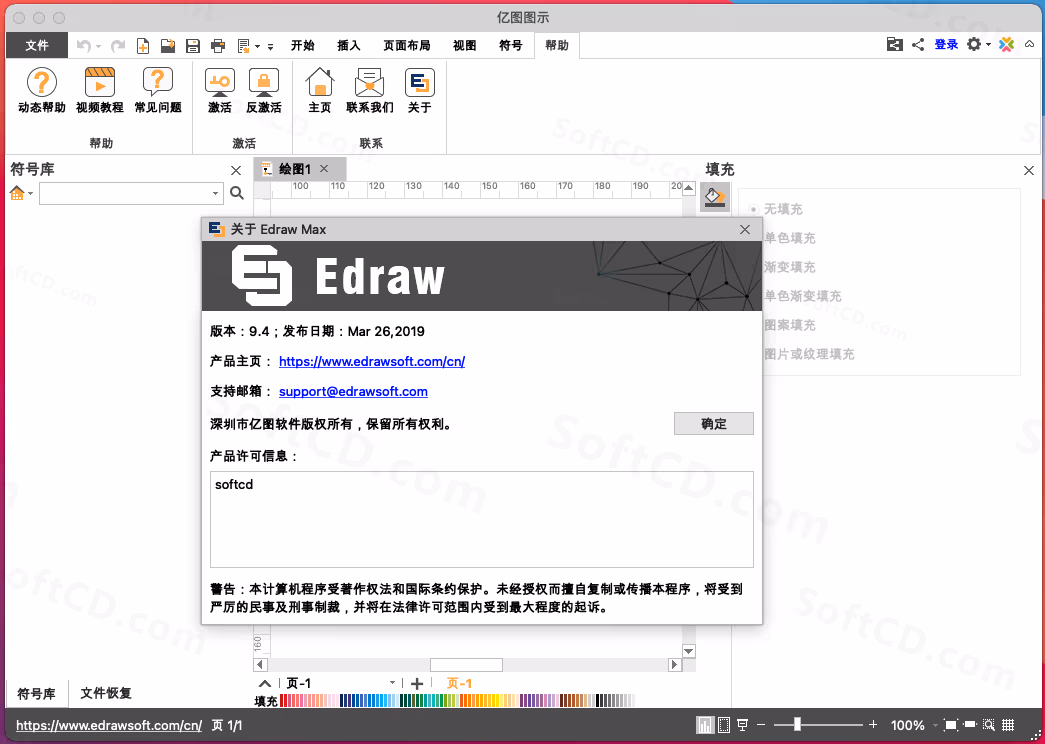Switch to the 视图 ribbon tab
The width and height of the screenshot is (1045, 744).
(x=465, y=45)
